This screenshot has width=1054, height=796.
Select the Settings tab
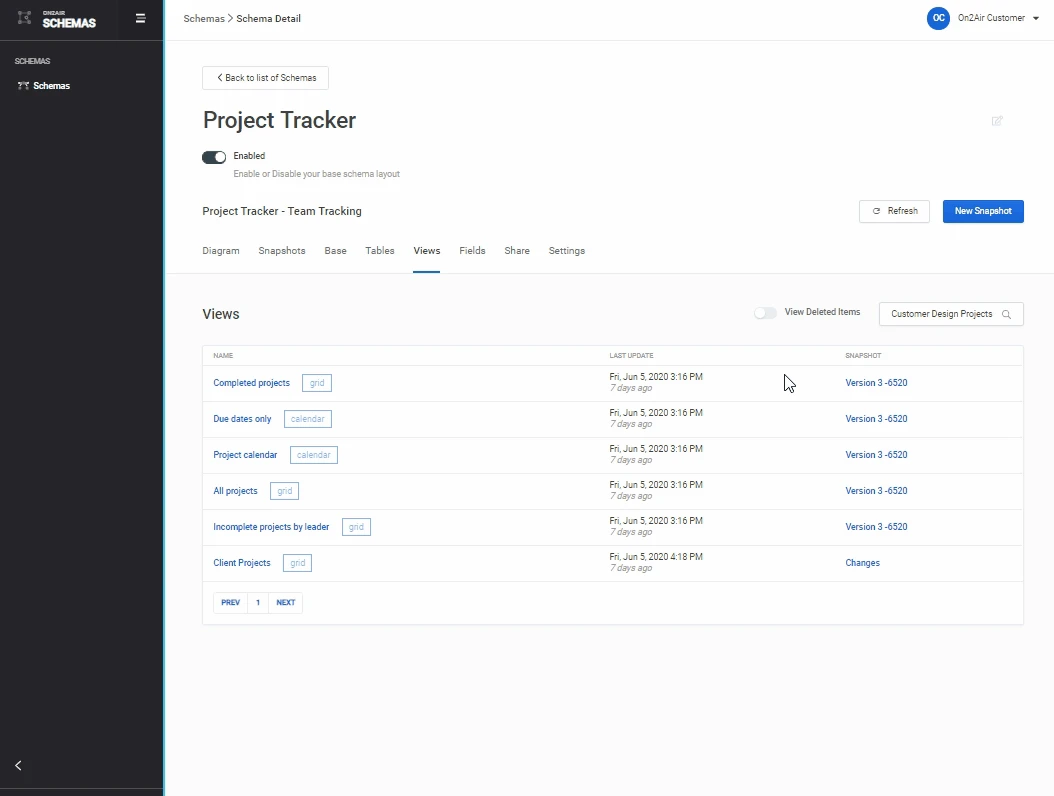click(566, 251)
